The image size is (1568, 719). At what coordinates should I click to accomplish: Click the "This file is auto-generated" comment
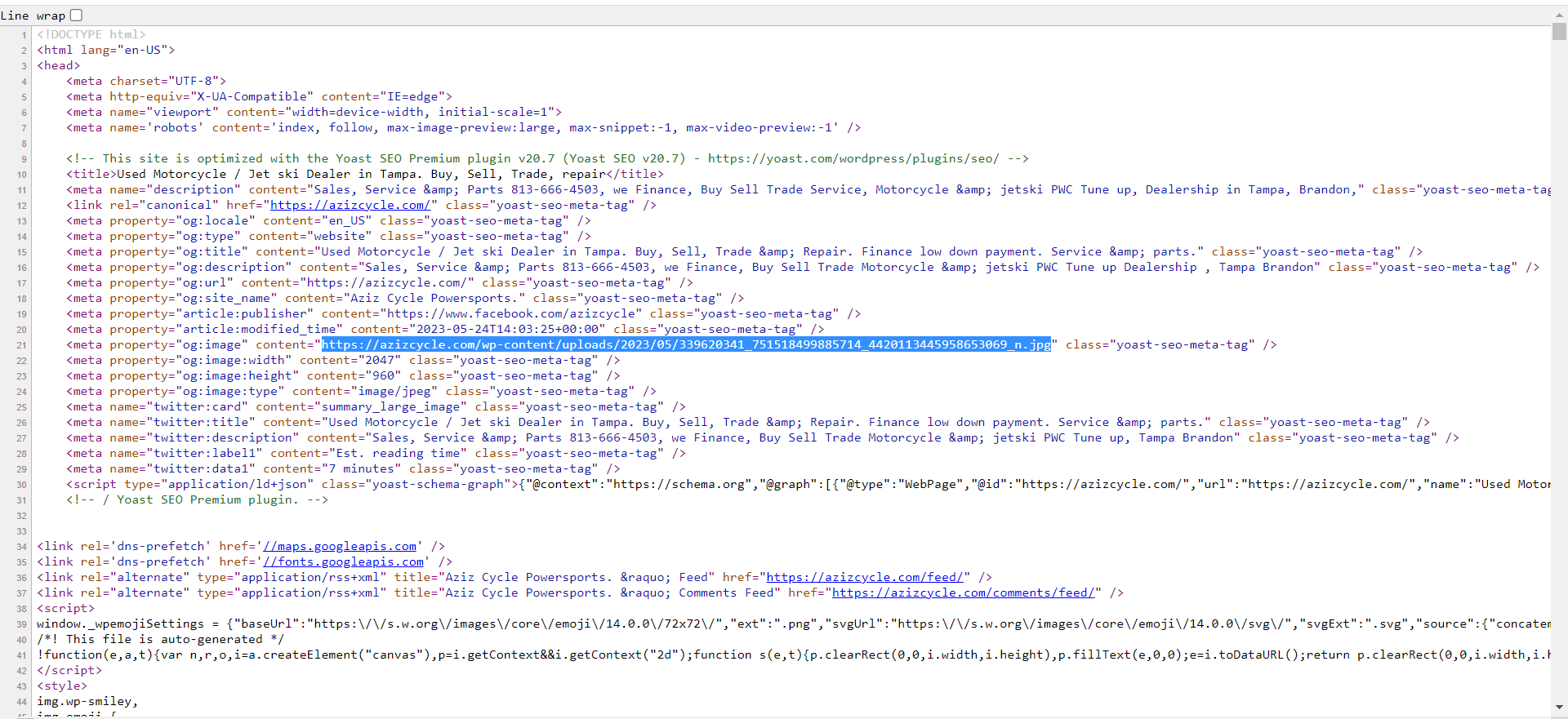coord(160,639)
